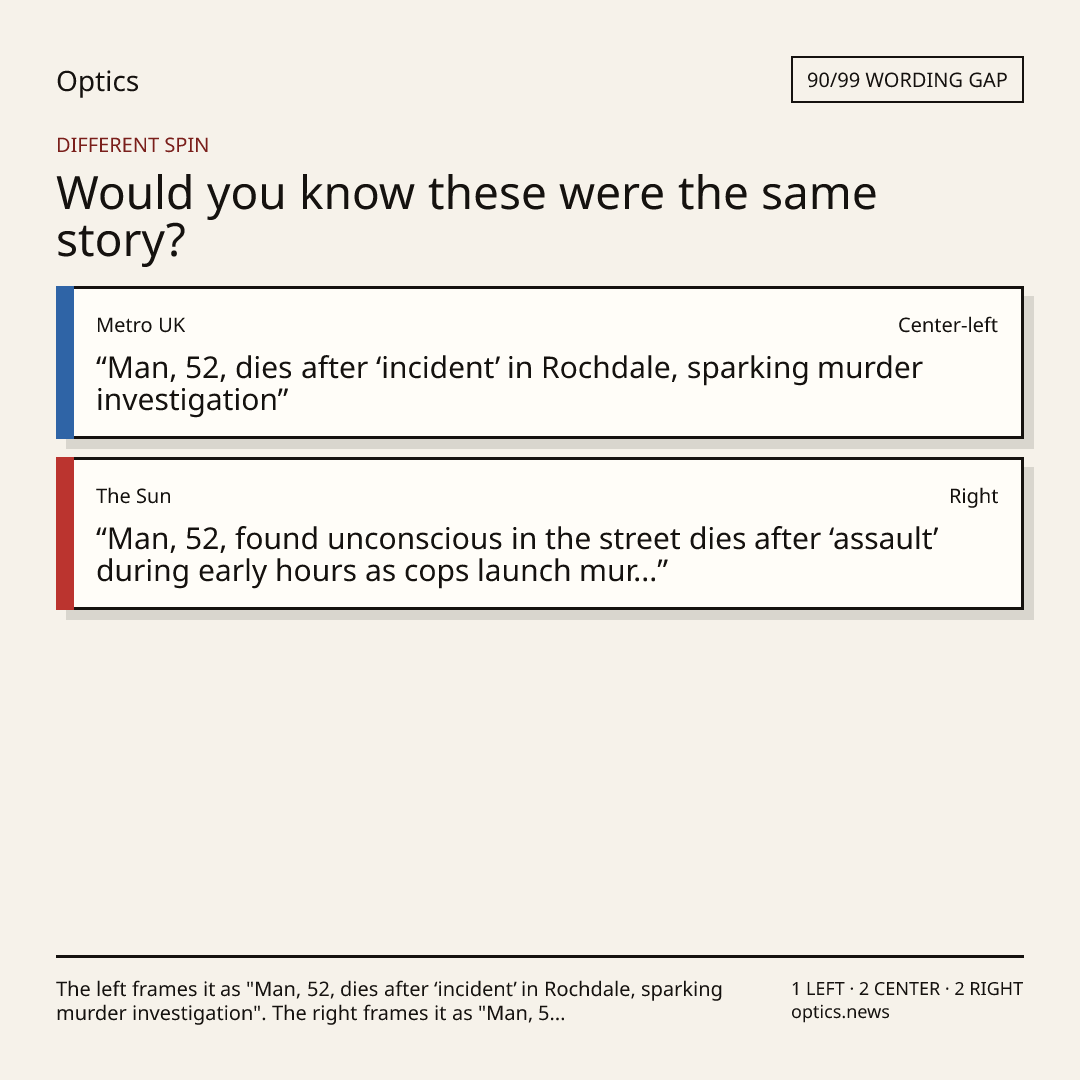Click The Sun source name

pyautogui.click(x=134, y=496)
